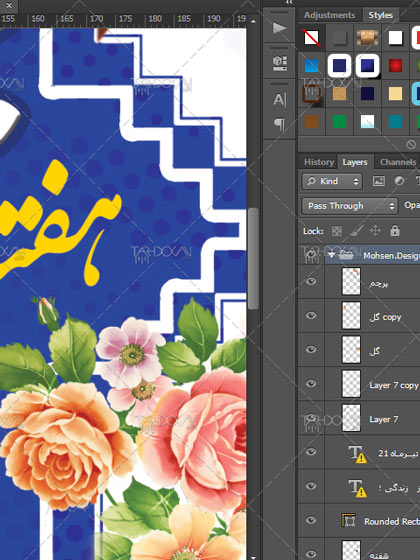This screenshot has width=420, height=560.
Task: Click the text warning icon on زندگی layer
Action: [361, 492]
